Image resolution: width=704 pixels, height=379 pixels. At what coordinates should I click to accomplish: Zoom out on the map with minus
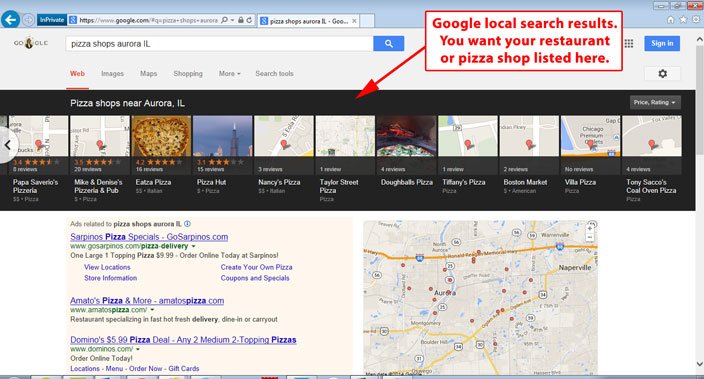click(x=590, y=238)
